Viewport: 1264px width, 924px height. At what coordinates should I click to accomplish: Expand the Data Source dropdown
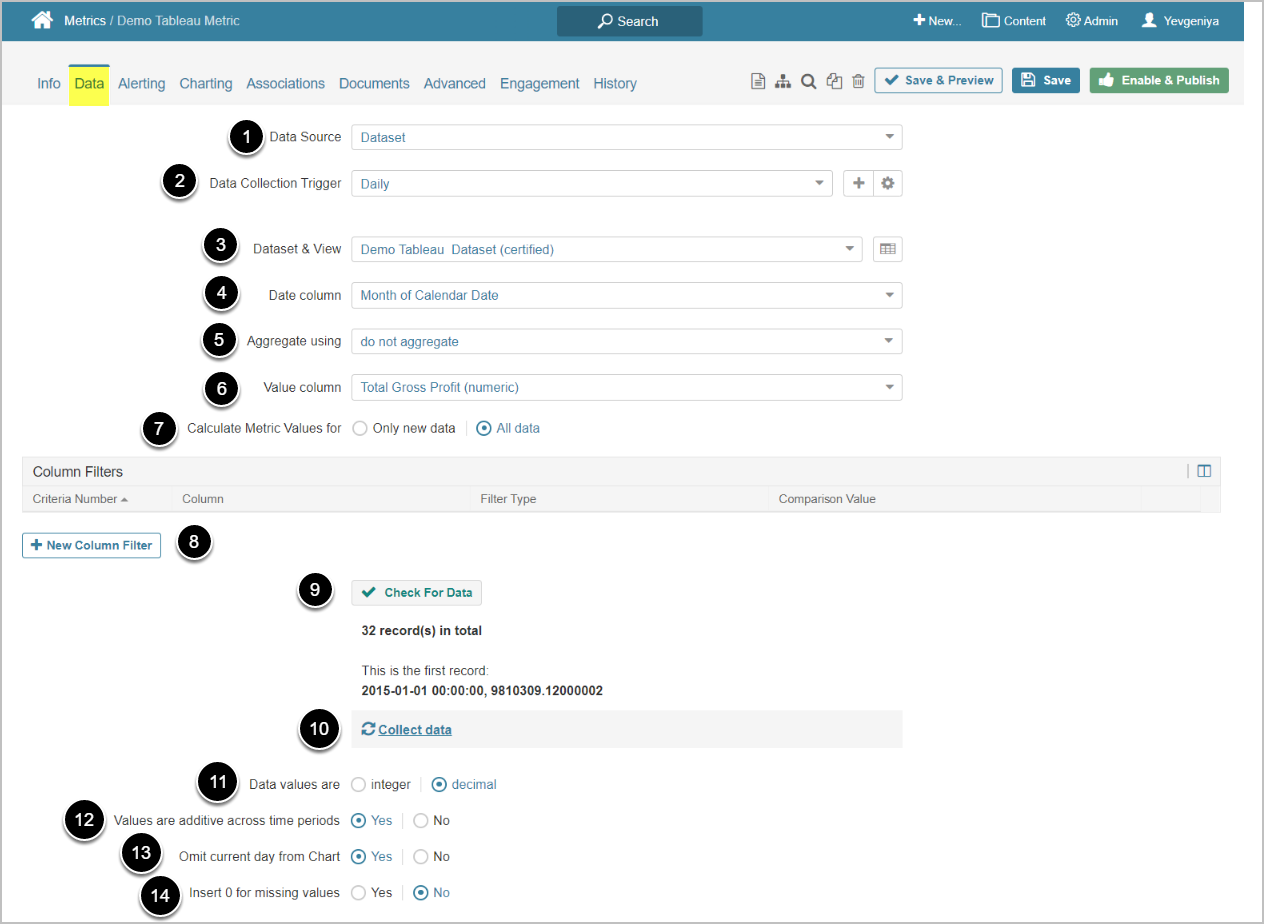point(627,137)
